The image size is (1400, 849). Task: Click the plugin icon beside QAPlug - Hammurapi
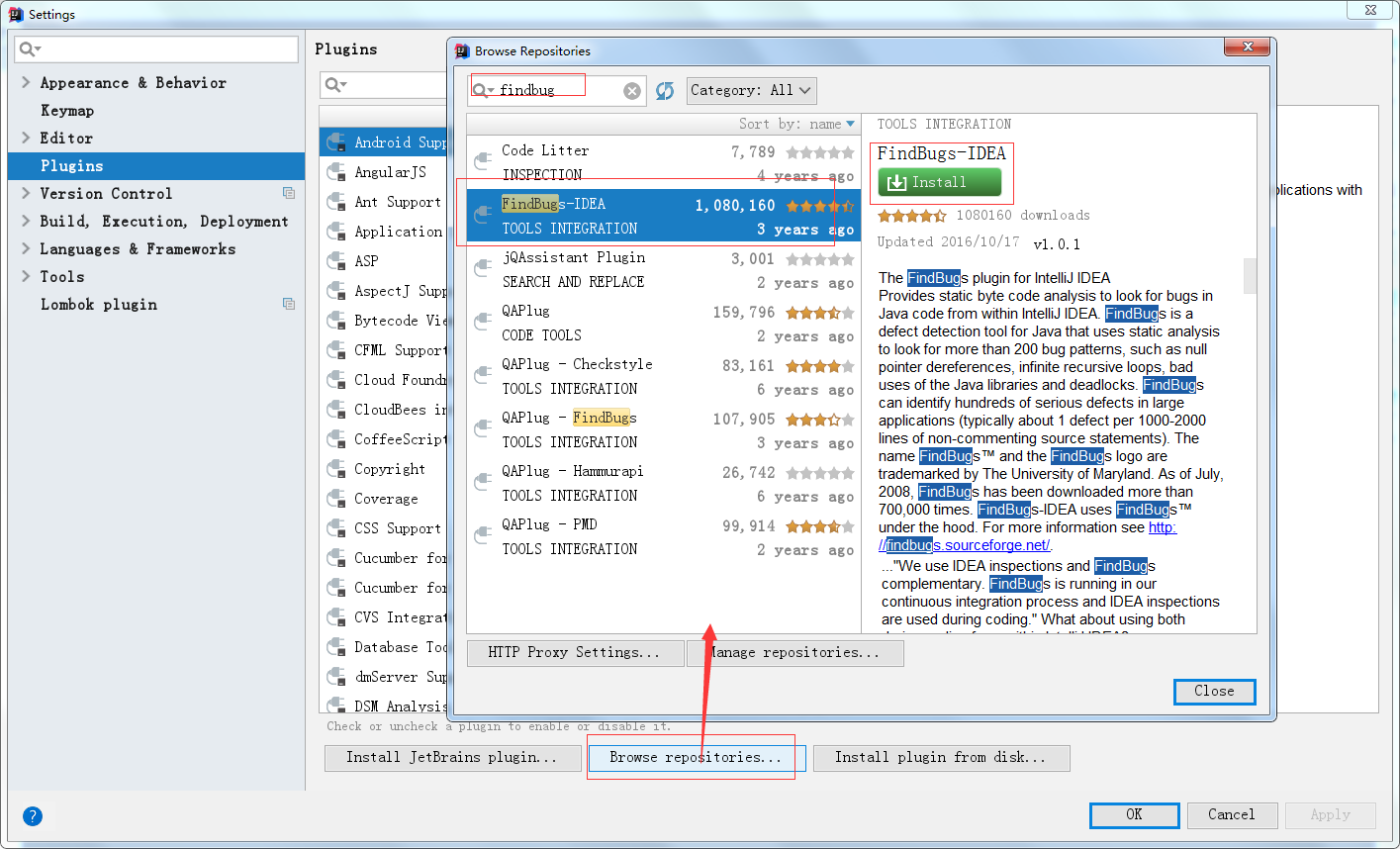[483, 482]
